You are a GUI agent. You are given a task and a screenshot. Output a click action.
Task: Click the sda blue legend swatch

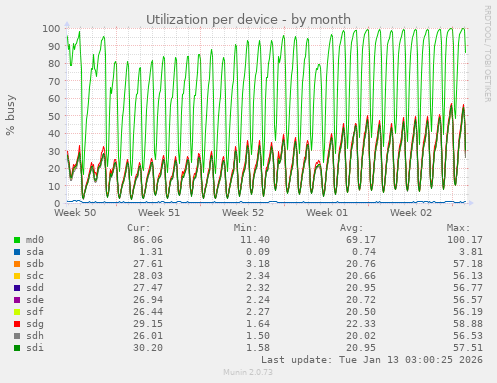[x=17, y=252]
